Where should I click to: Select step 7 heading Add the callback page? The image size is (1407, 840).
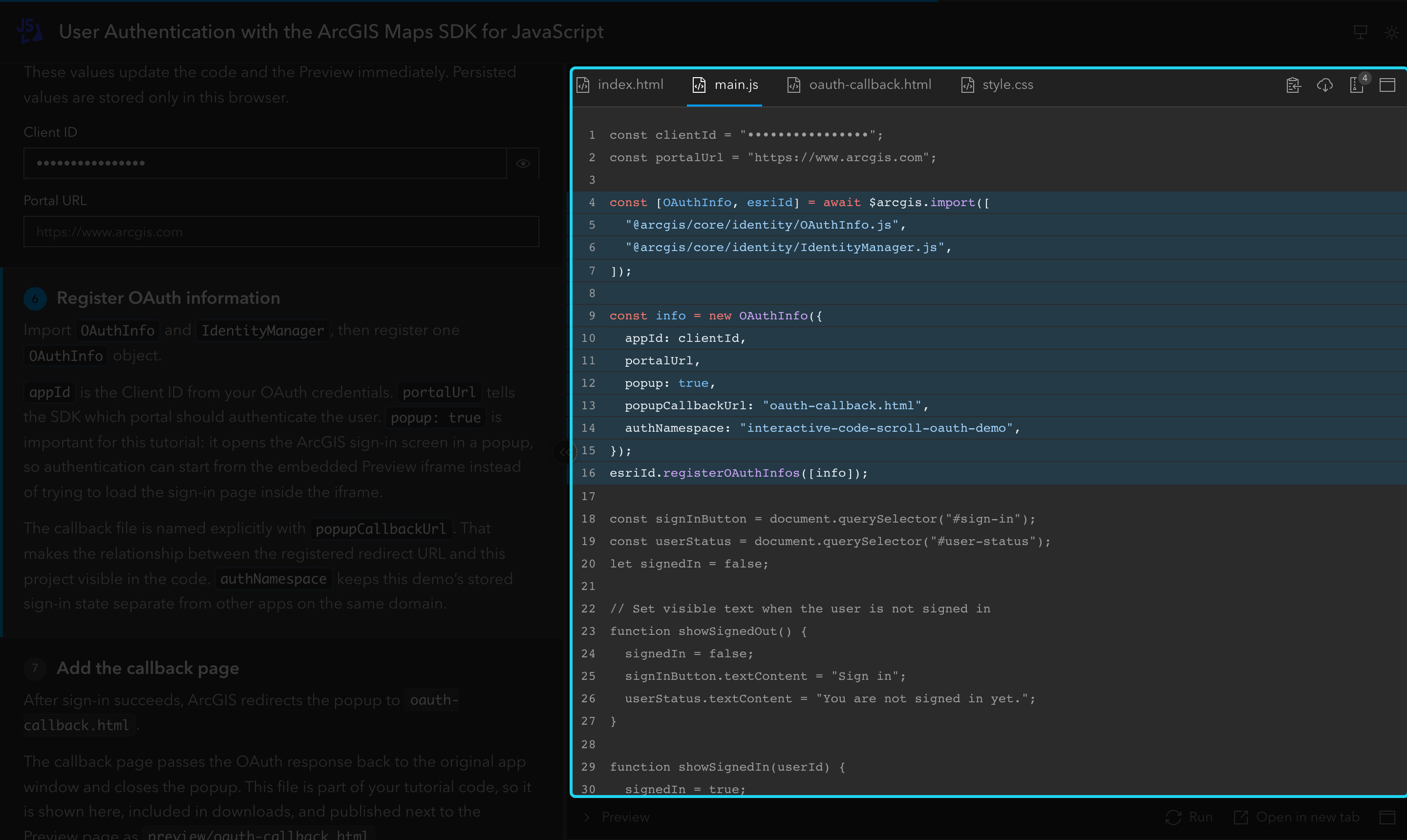[148, 668]
